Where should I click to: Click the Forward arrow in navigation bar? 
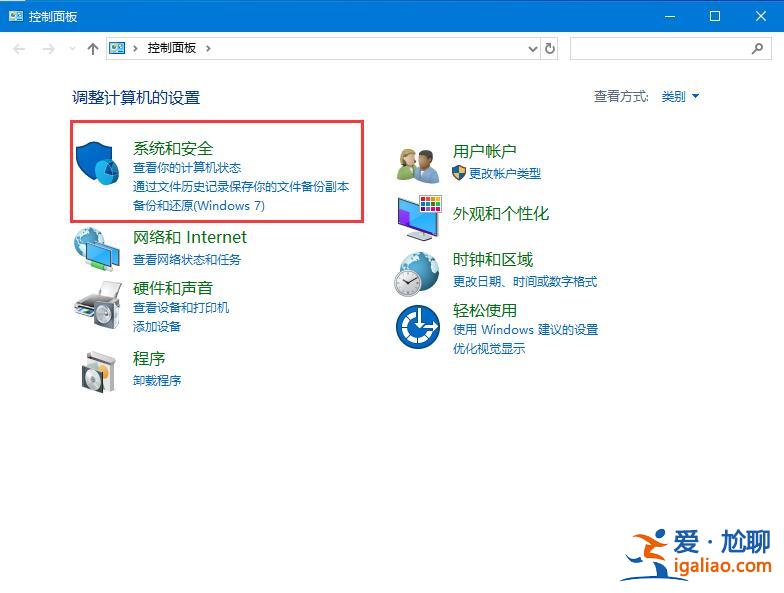[48, 48]
